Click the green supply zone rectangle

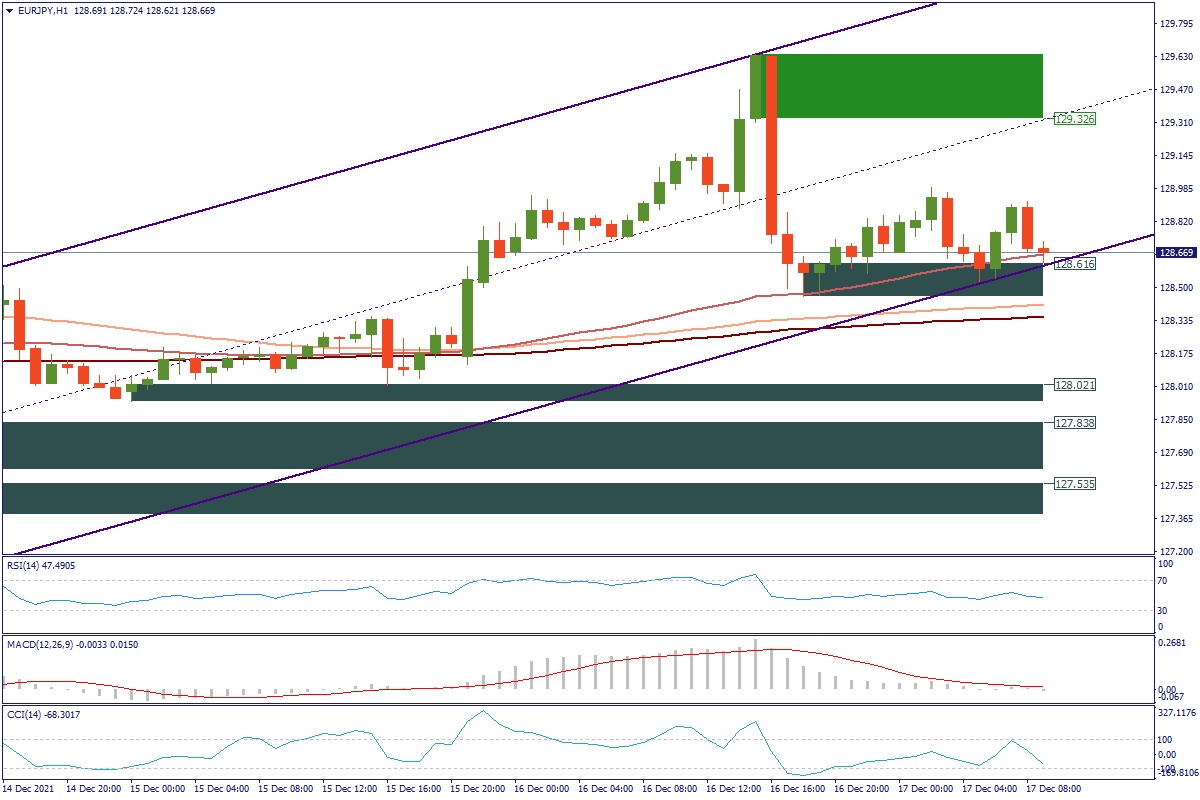coord(905,86)
